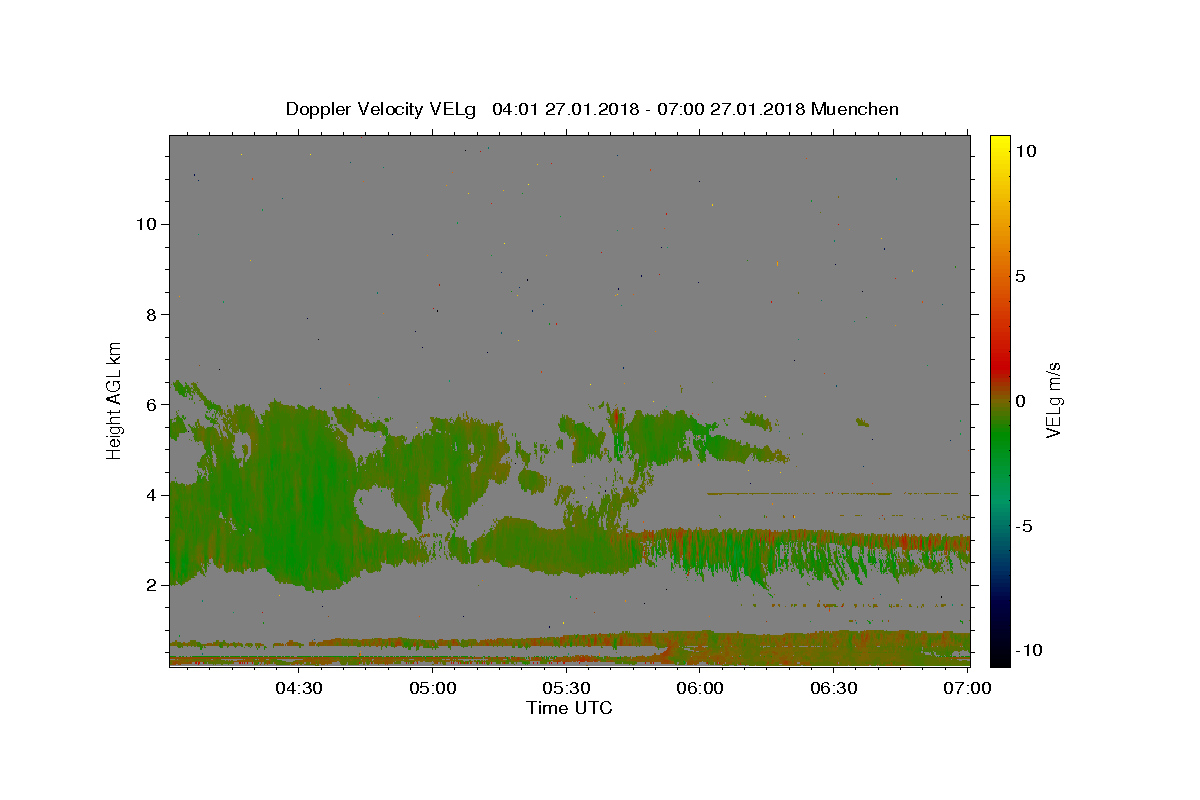
Task: Click the 05:30 time tick label
Action: pyautogui.click(x=566, y=688)
